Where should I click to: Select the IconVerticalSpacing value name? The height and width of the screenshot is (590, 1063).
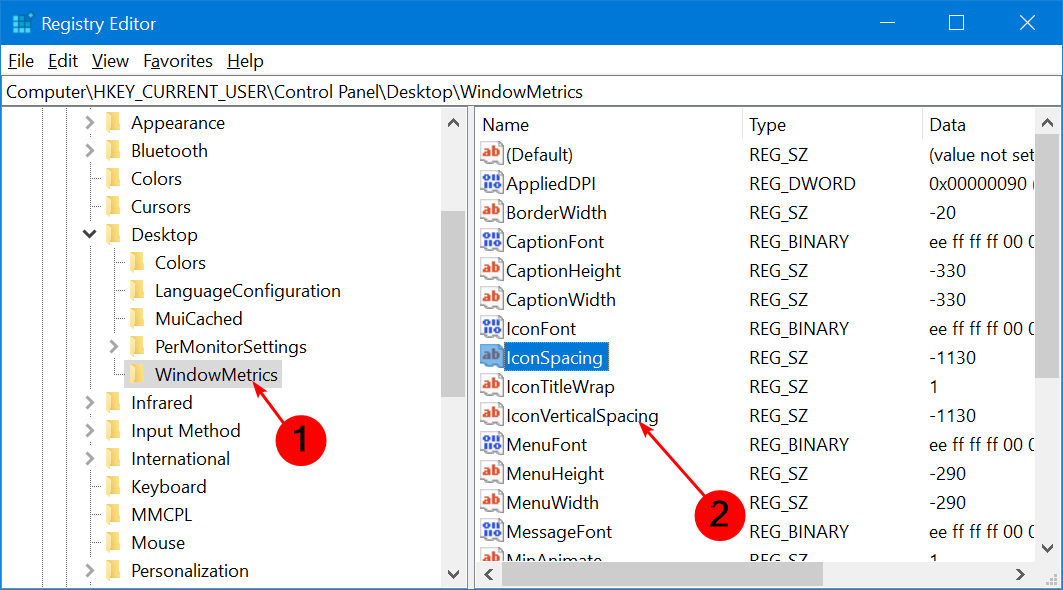582,415
